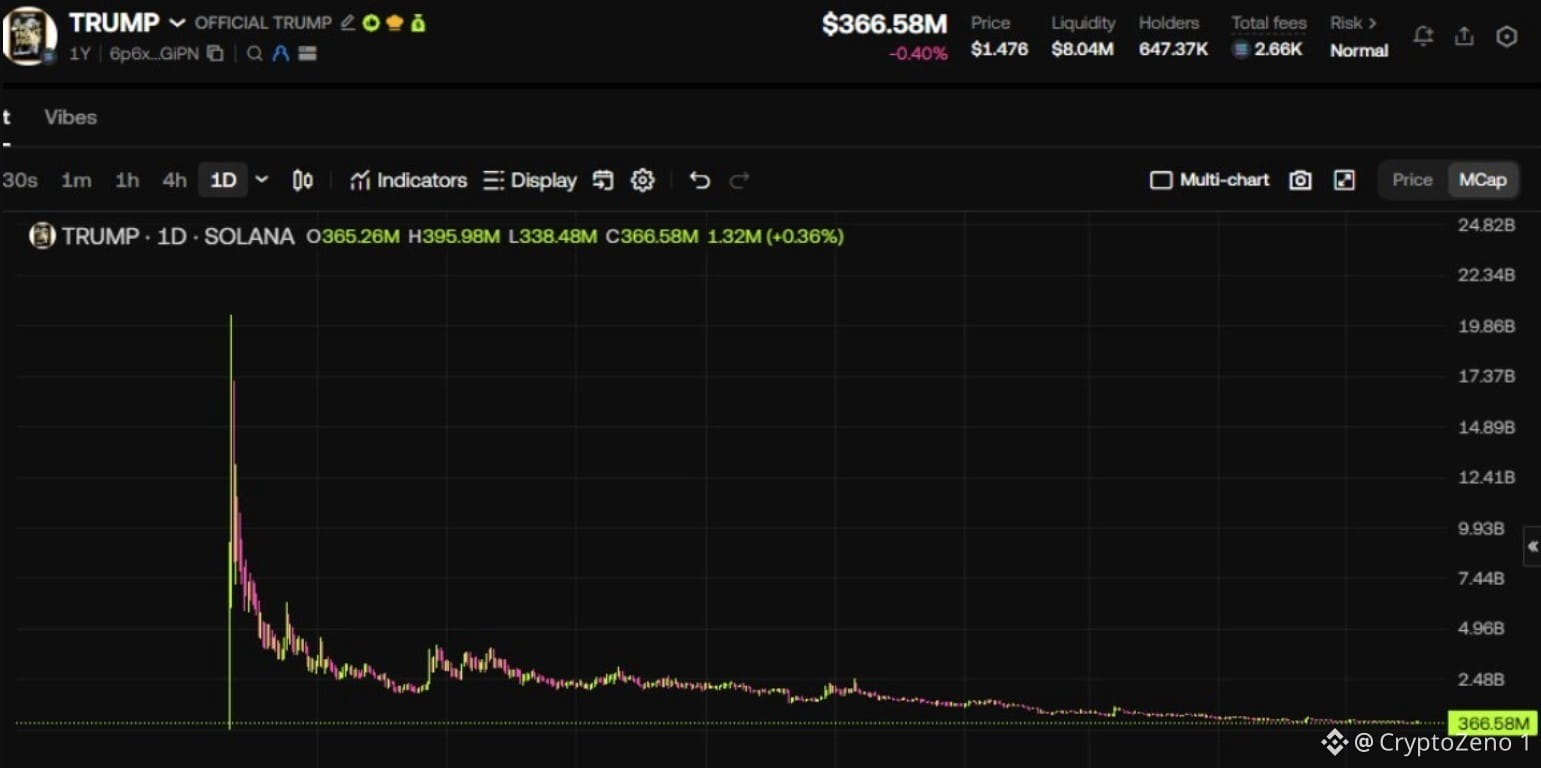This screenshot has width=1541, height=768.
Task: Click the green money bag badge icon
Action: click(418, 22)
